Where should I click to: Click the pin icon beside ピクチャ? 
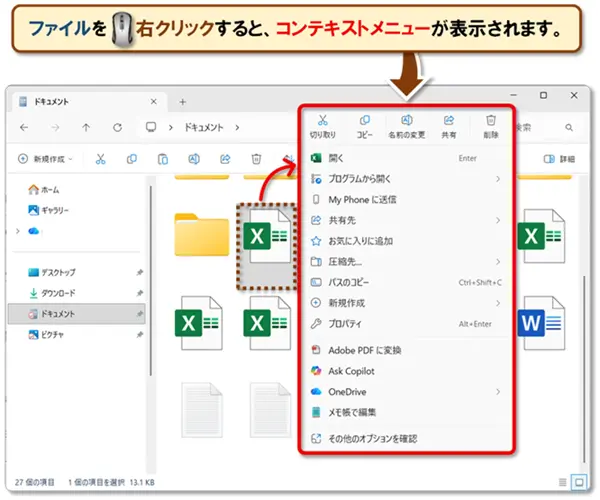(x=140, y=334)
